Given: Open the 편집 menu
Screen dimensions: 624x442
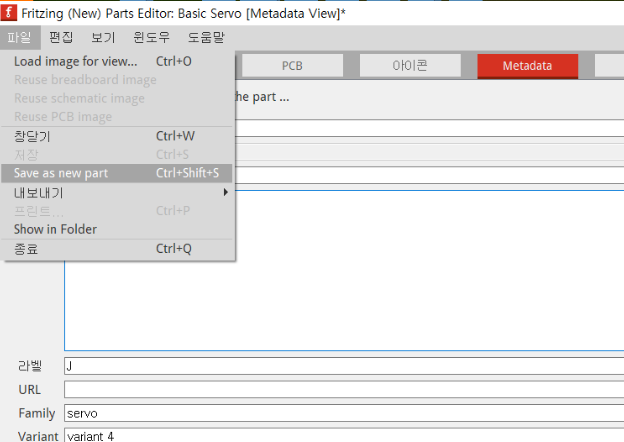Looking at the screenshot, I should pos(61,37).
